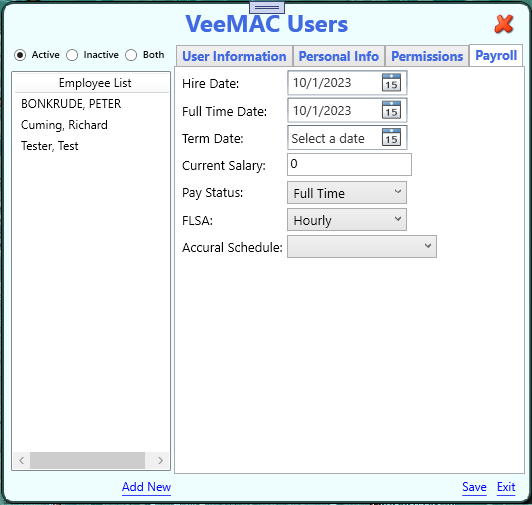Screen dimensions: 532x505
Task: Expand the Pay Status dropdown
Action: (x=347, y=193)
